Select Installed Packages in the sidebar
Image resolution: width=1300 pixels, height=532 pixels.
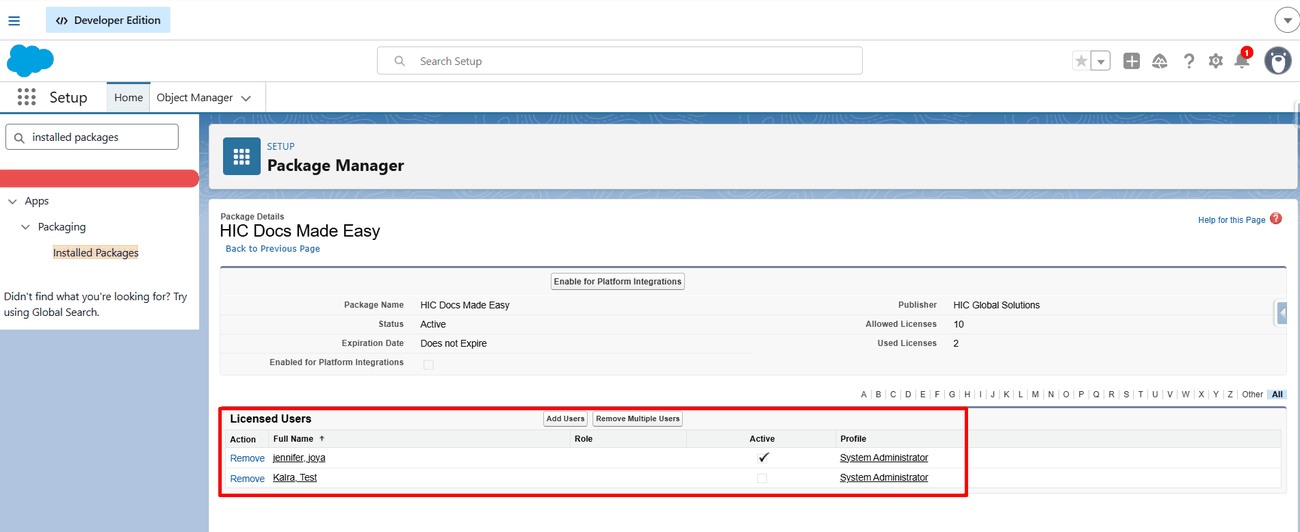pos(96,253)
